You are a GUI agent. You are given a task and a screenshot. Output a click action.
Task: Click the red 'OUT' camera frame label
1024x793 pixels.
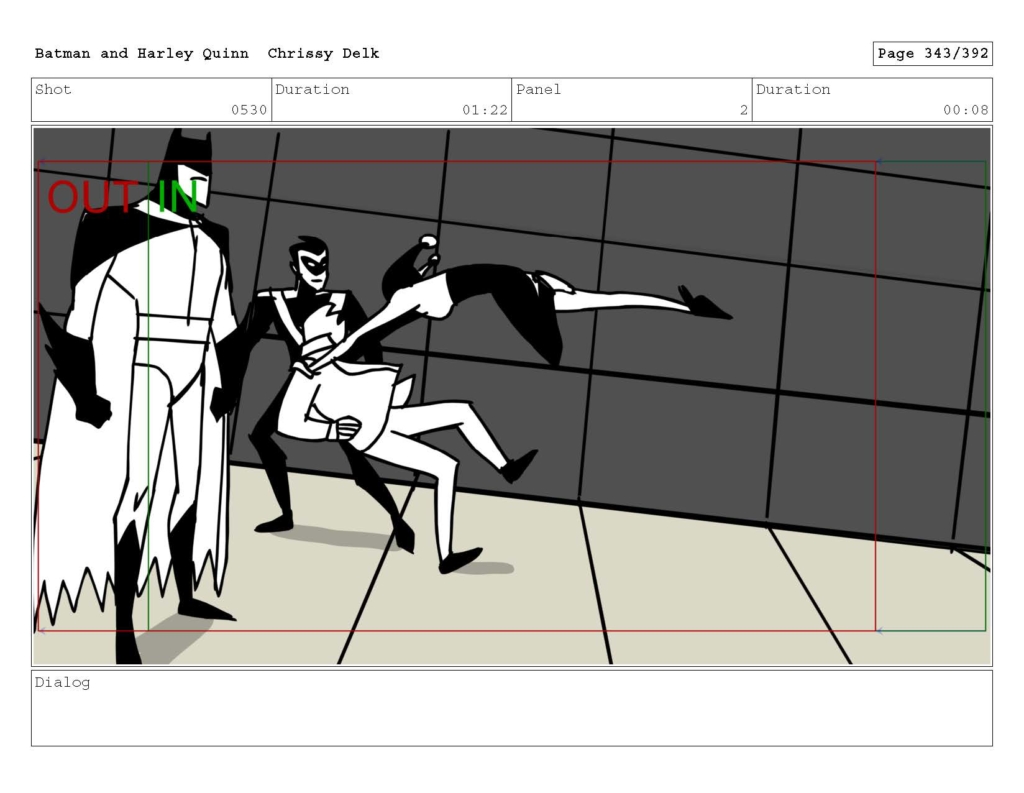pos(92,197)
